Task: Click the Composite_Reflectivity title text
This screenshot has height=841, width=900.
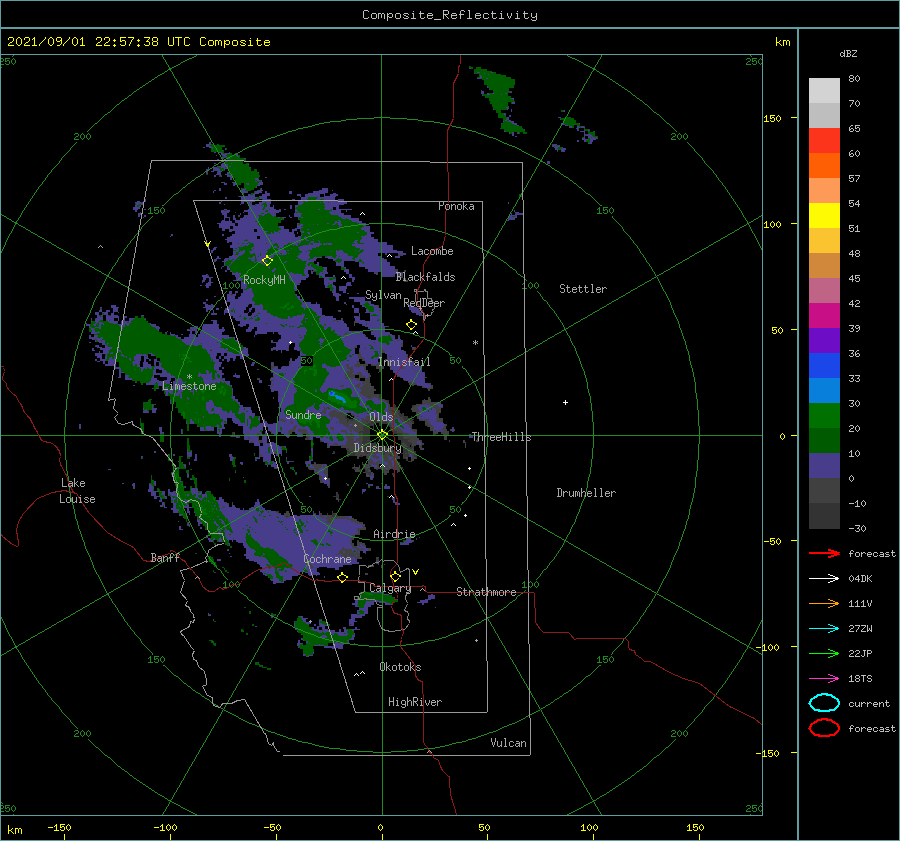Action: tap(450, 15)
